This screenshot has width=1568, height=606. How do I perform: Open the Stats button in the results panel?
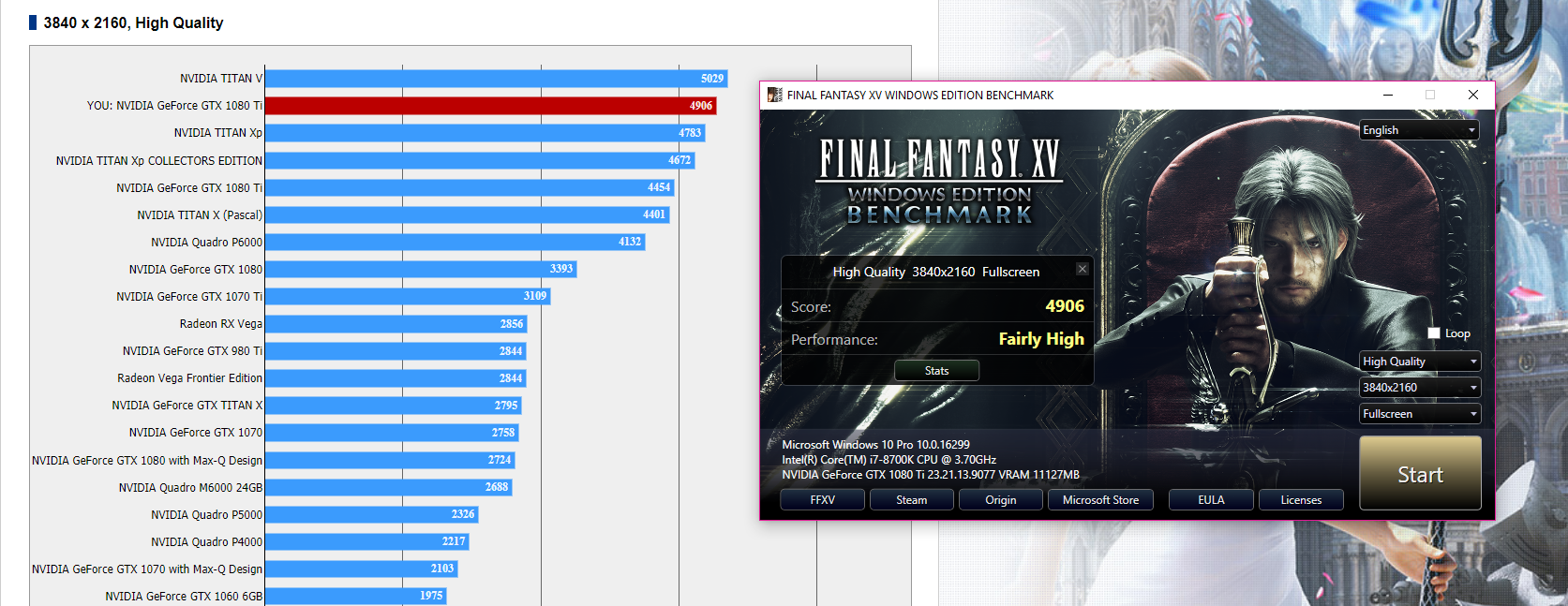(x=937, y=371)
